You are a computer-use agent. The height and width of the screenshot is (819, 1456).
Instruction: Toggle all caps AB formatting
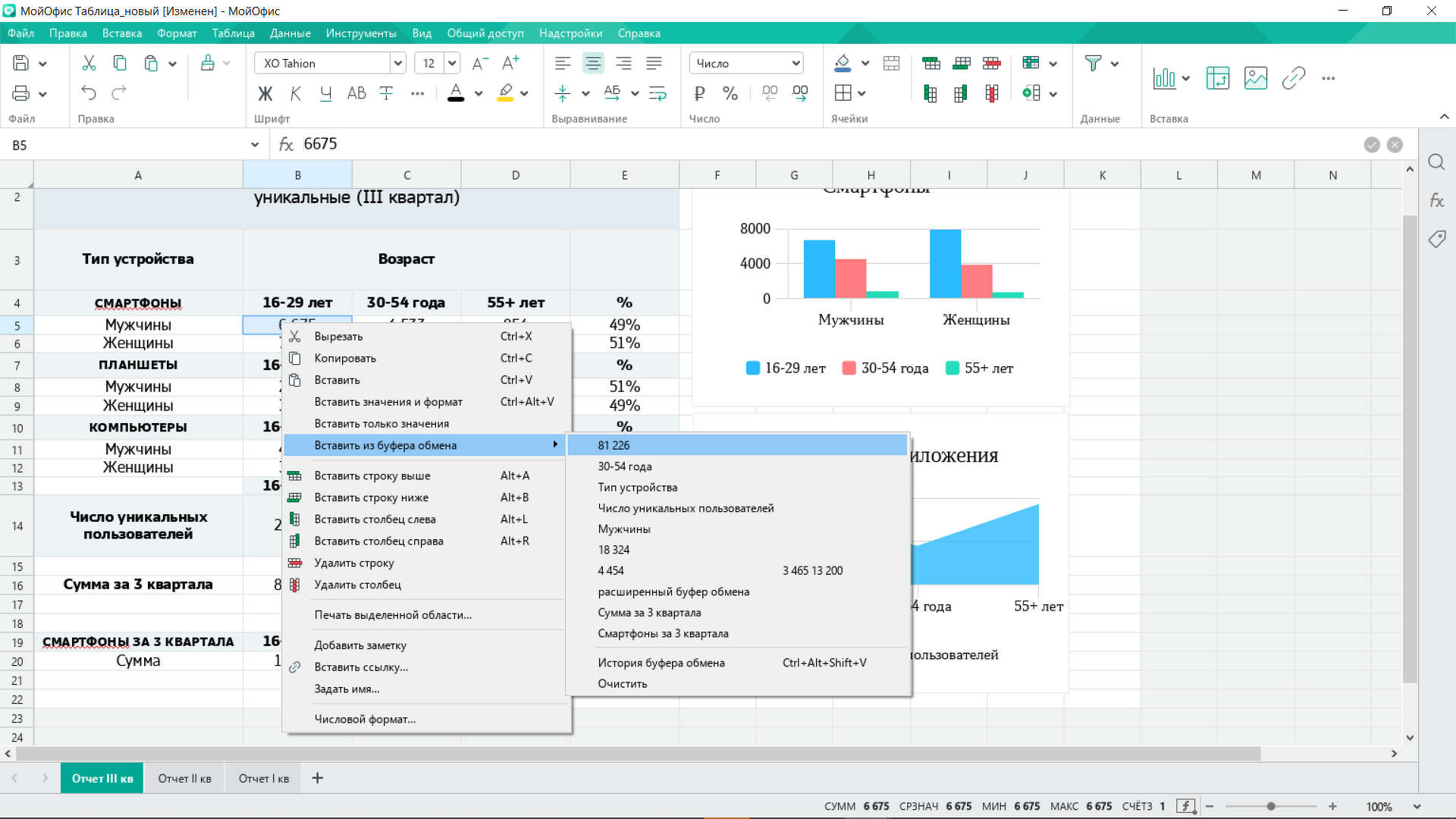tap(356, 93)
